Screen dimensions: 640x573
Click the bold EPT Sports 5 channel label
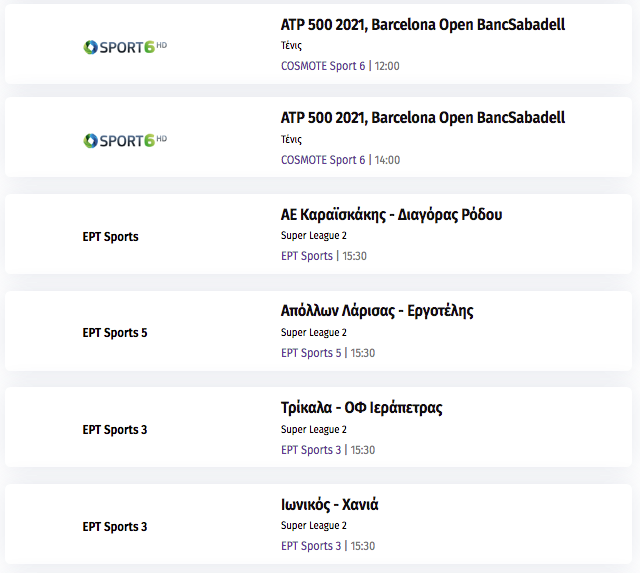coord(115,333)
